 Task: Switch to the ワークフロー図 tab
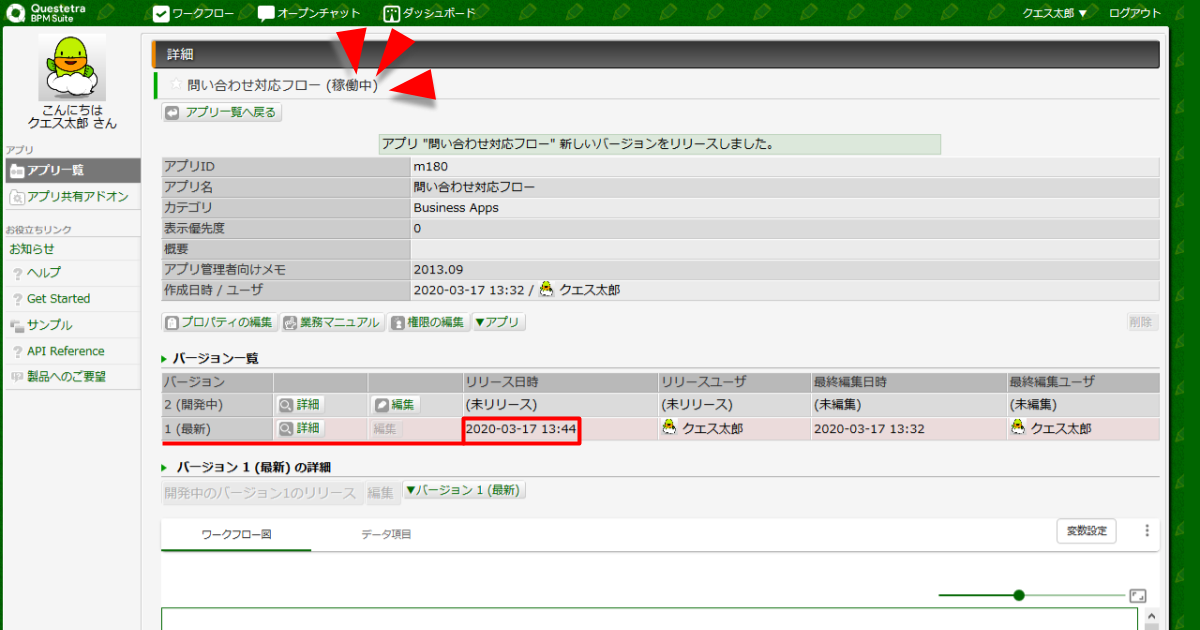pos(236,534)
